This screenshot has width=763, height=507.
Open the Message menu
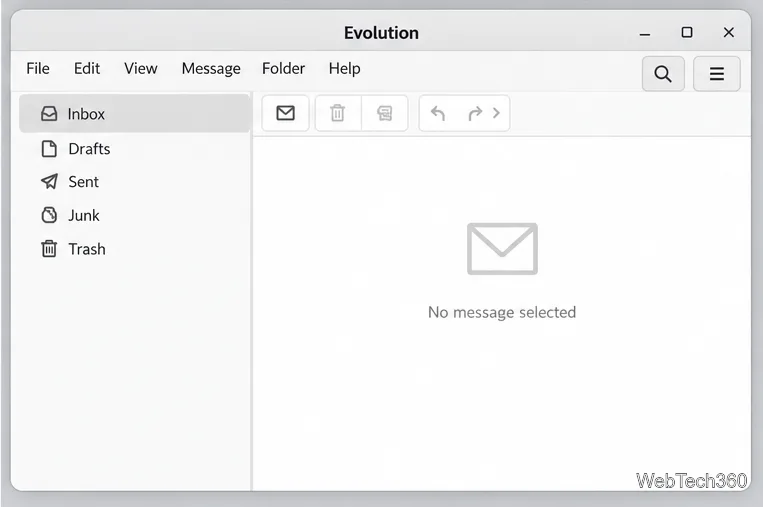(211, 69)
